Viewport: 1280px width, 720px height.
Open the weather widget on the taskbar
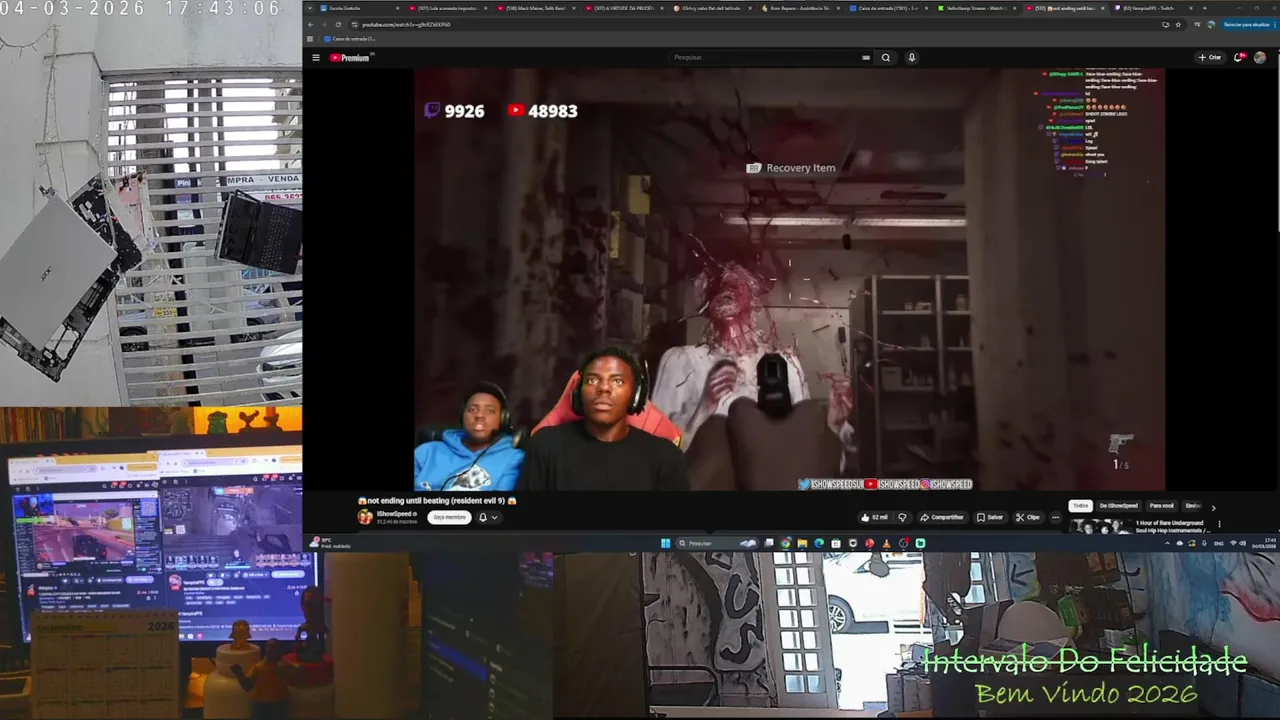(330, 543)
